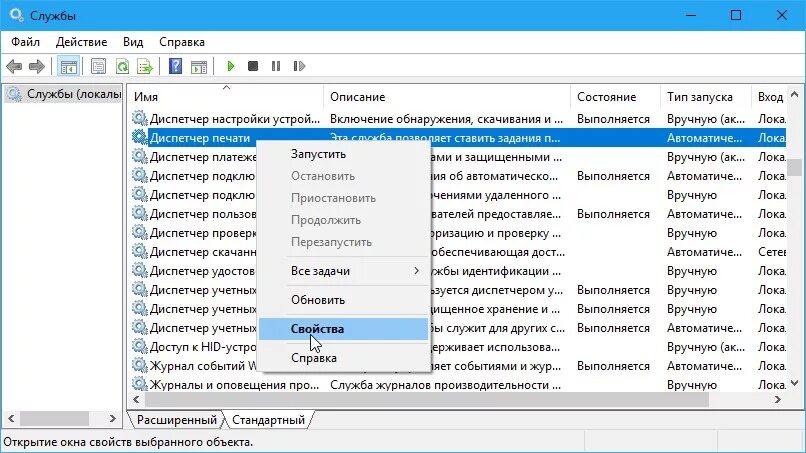The image size is (806, 453).
Task: Click the Pause service toolbar icon
Action: coord(276,66)
